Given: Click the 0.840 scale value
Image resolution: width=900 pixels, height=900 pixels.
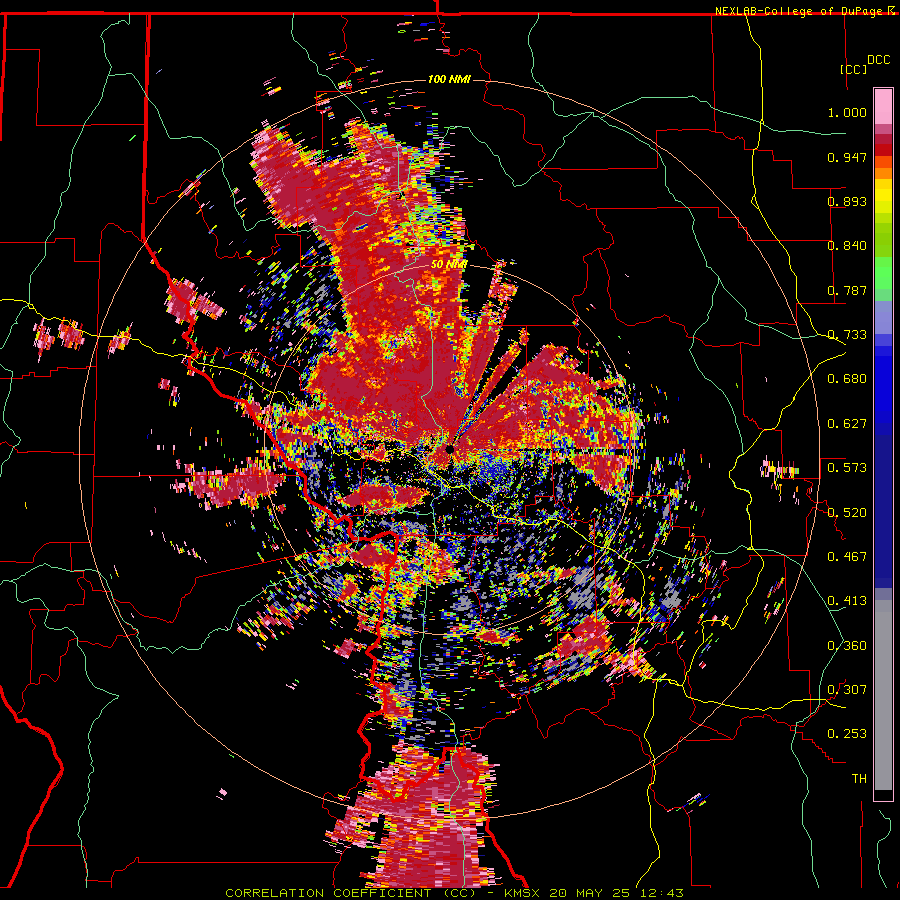Looking at the screenshot, I should click(x=847, y=246).
